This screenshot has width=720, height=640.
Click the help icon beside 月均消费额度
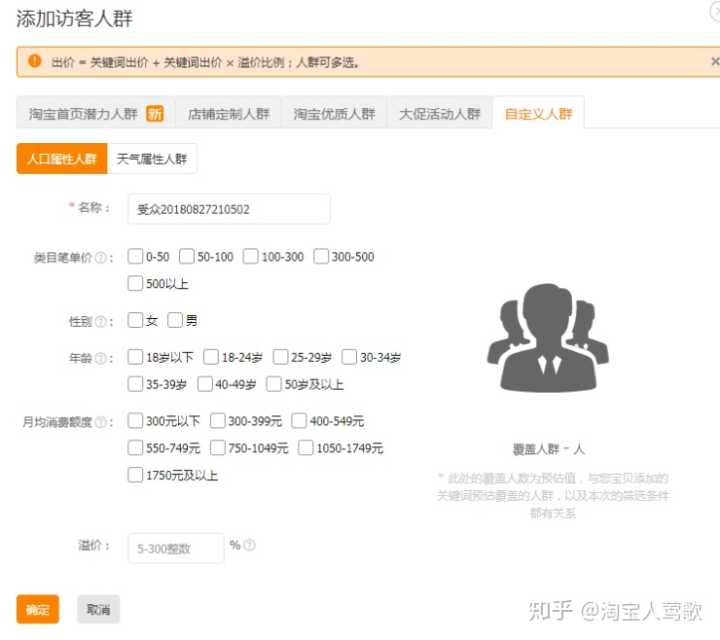pyautogui.click(x=102, y=422)
